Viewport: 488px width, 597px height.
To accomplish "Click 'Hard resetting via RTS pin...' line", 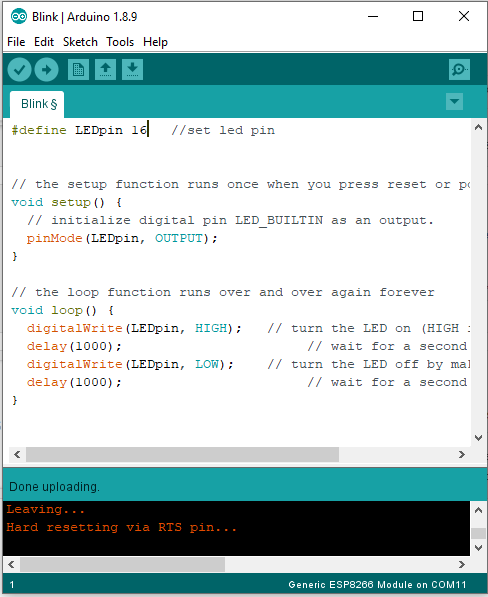I will click(121, 527).
